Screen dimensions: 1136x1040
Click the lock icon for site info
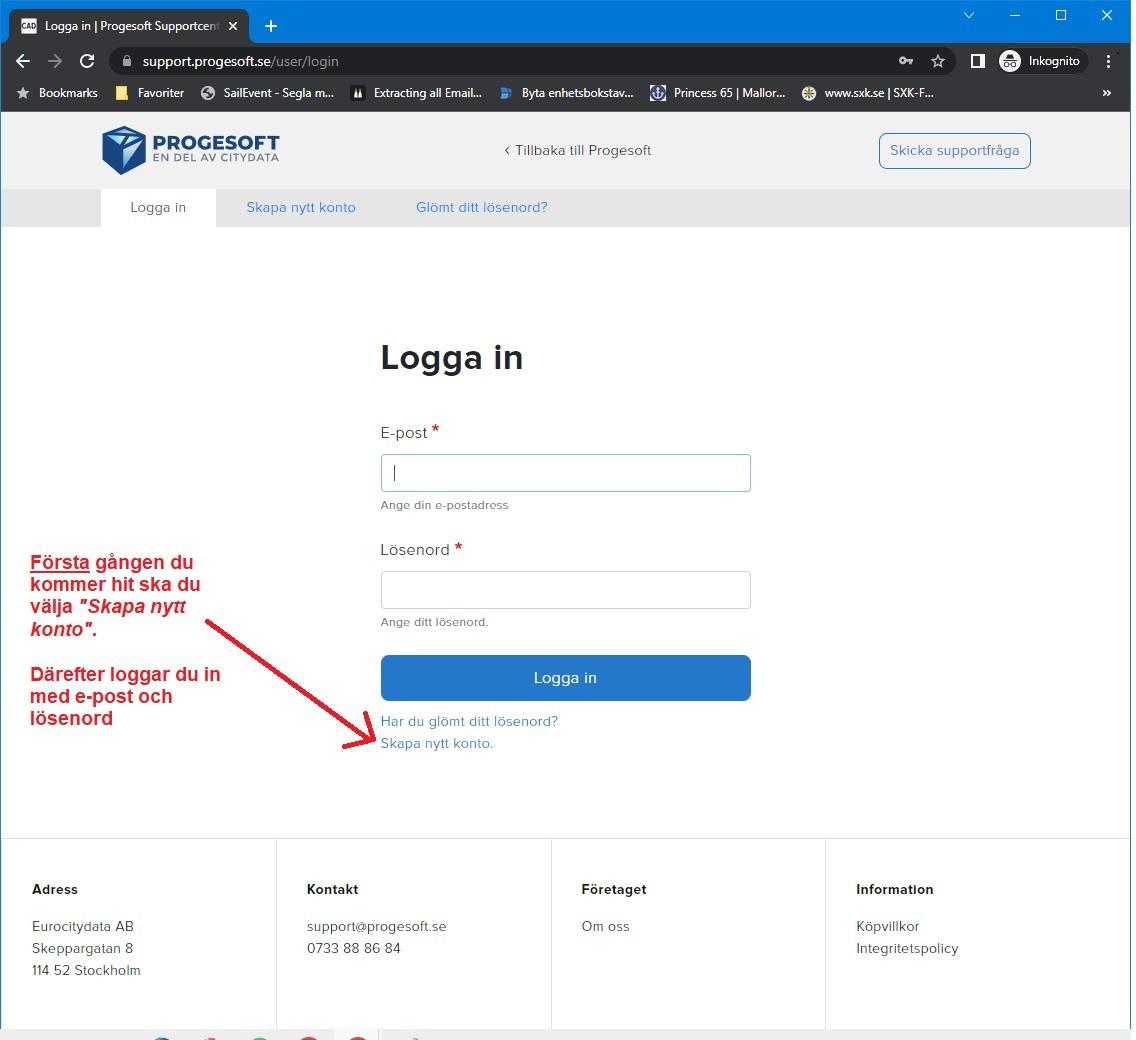point(127,62)
